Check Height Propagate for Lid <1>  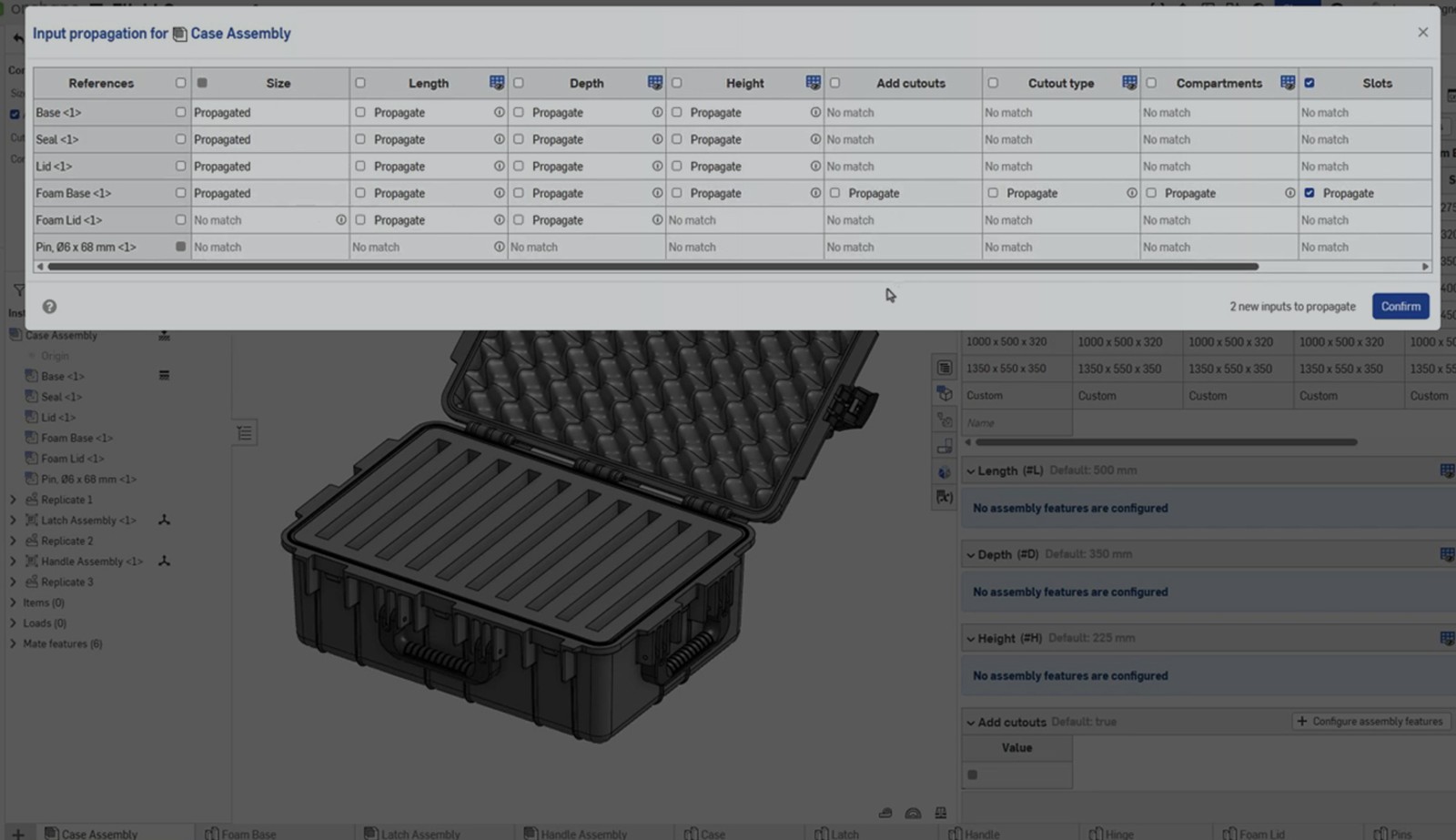[x=677, y=167]
